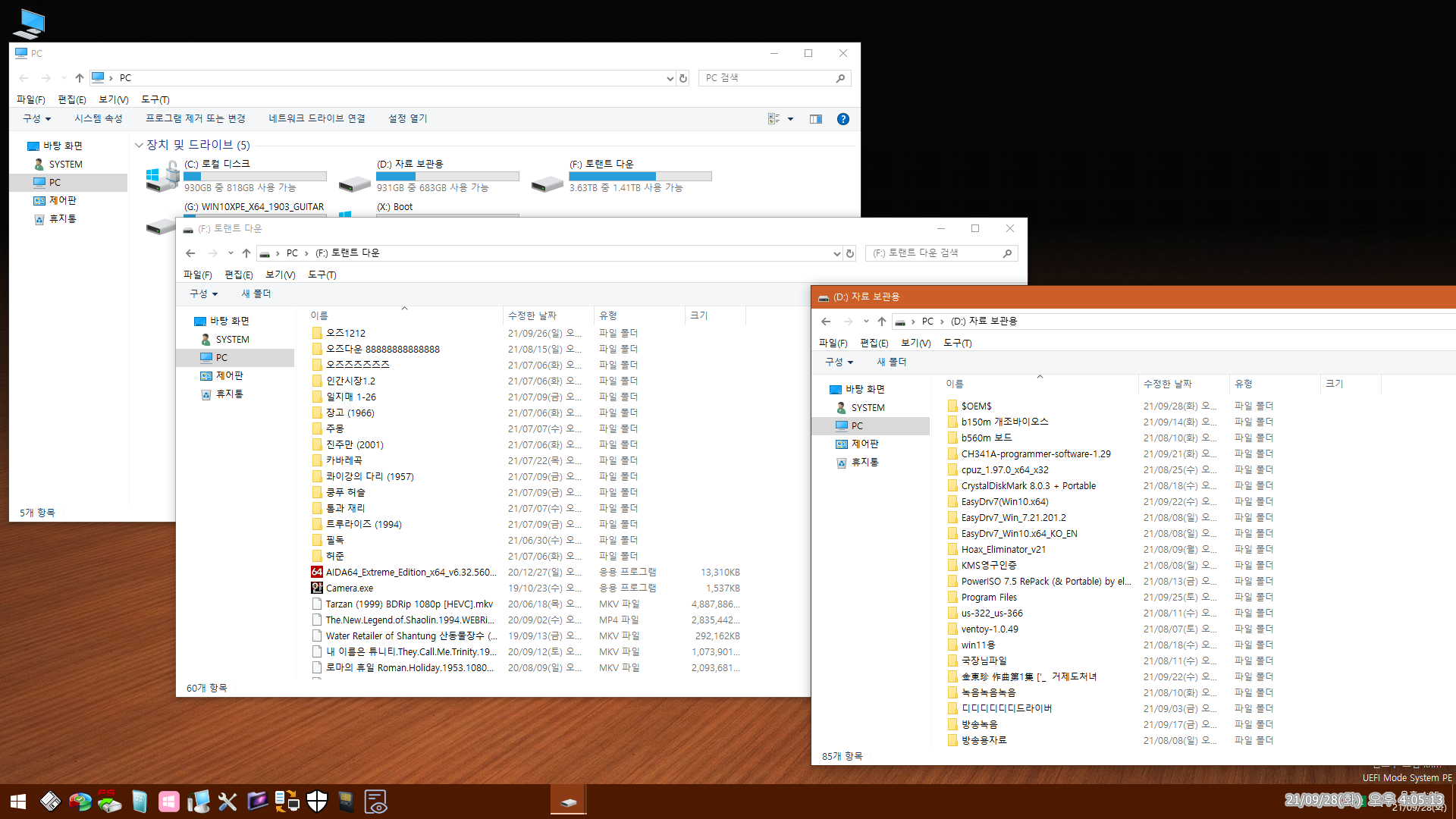
Task: Click refresh button in PC window address bar
Action: (683, 78)
